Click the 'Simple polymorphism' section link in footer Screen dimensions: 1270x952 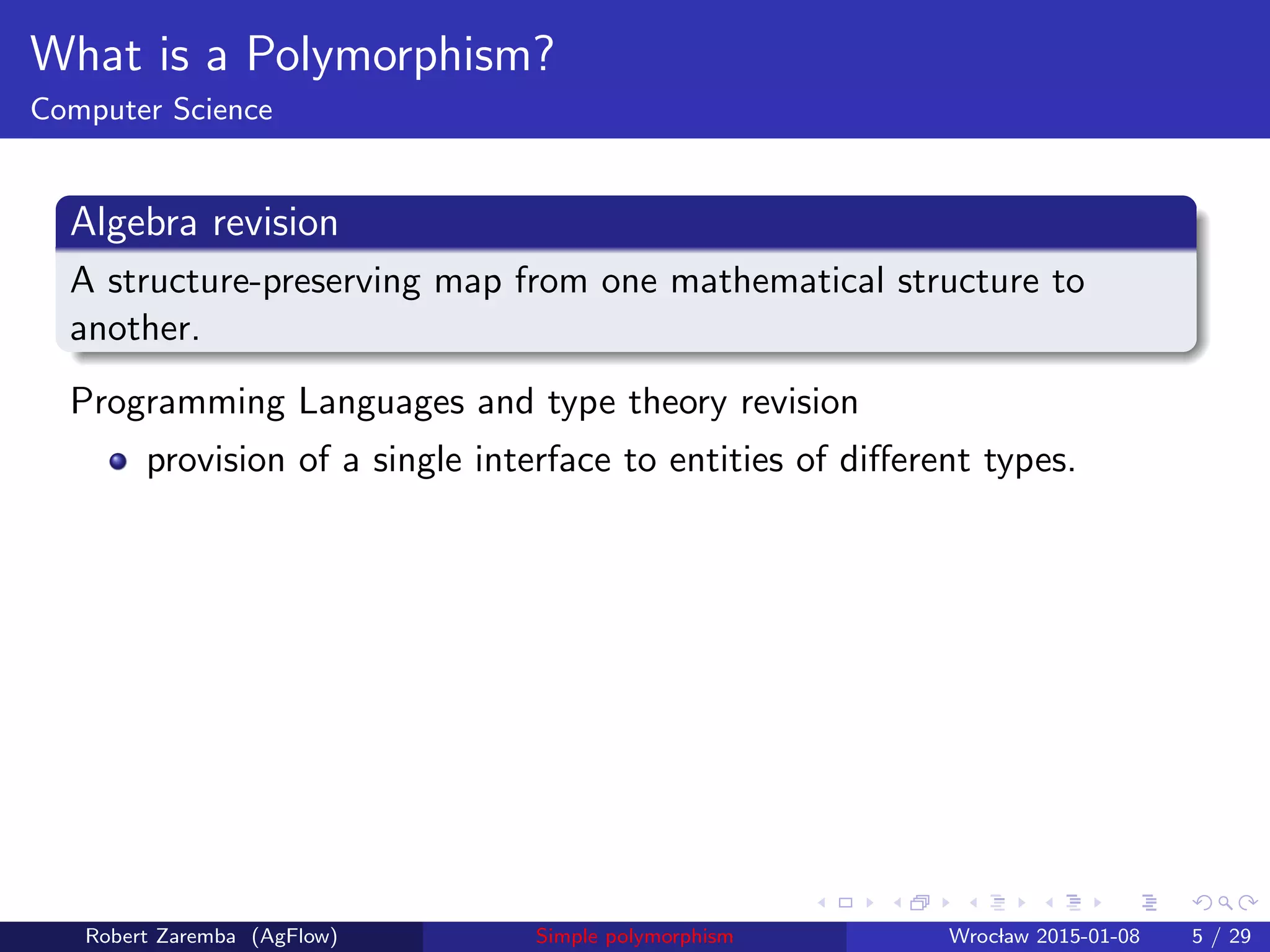[x=634, y=936]
